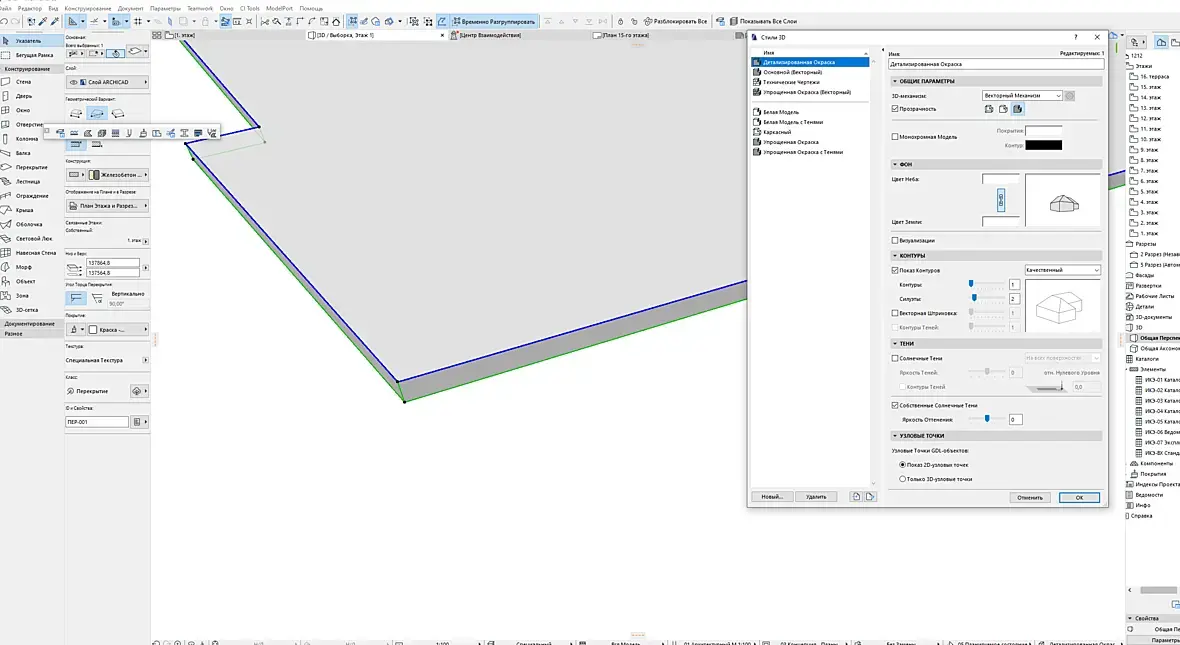Click the Удалить button

(x=816, y=497)
